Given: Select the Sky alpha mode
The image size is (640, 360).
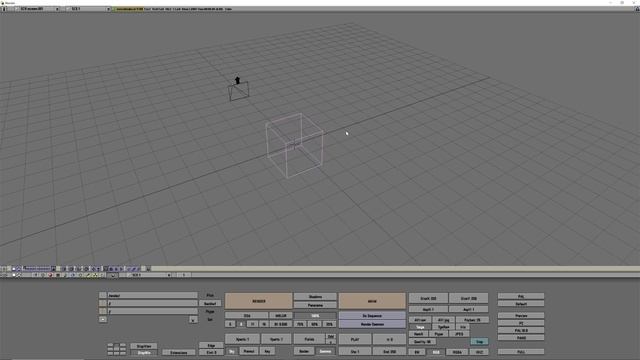Looking at the screenshot, I should tap(231, 351).
